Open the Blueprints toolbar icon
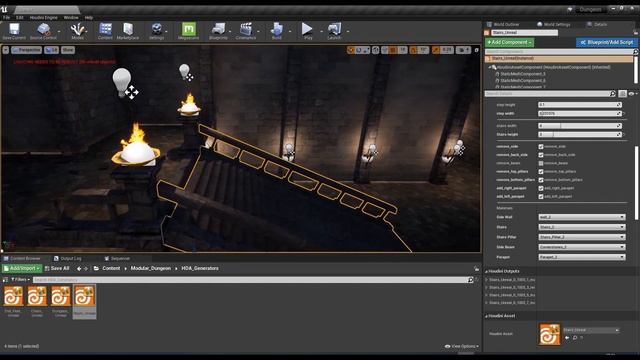Screen dimensions: 640x360 [x=218, y=31]
